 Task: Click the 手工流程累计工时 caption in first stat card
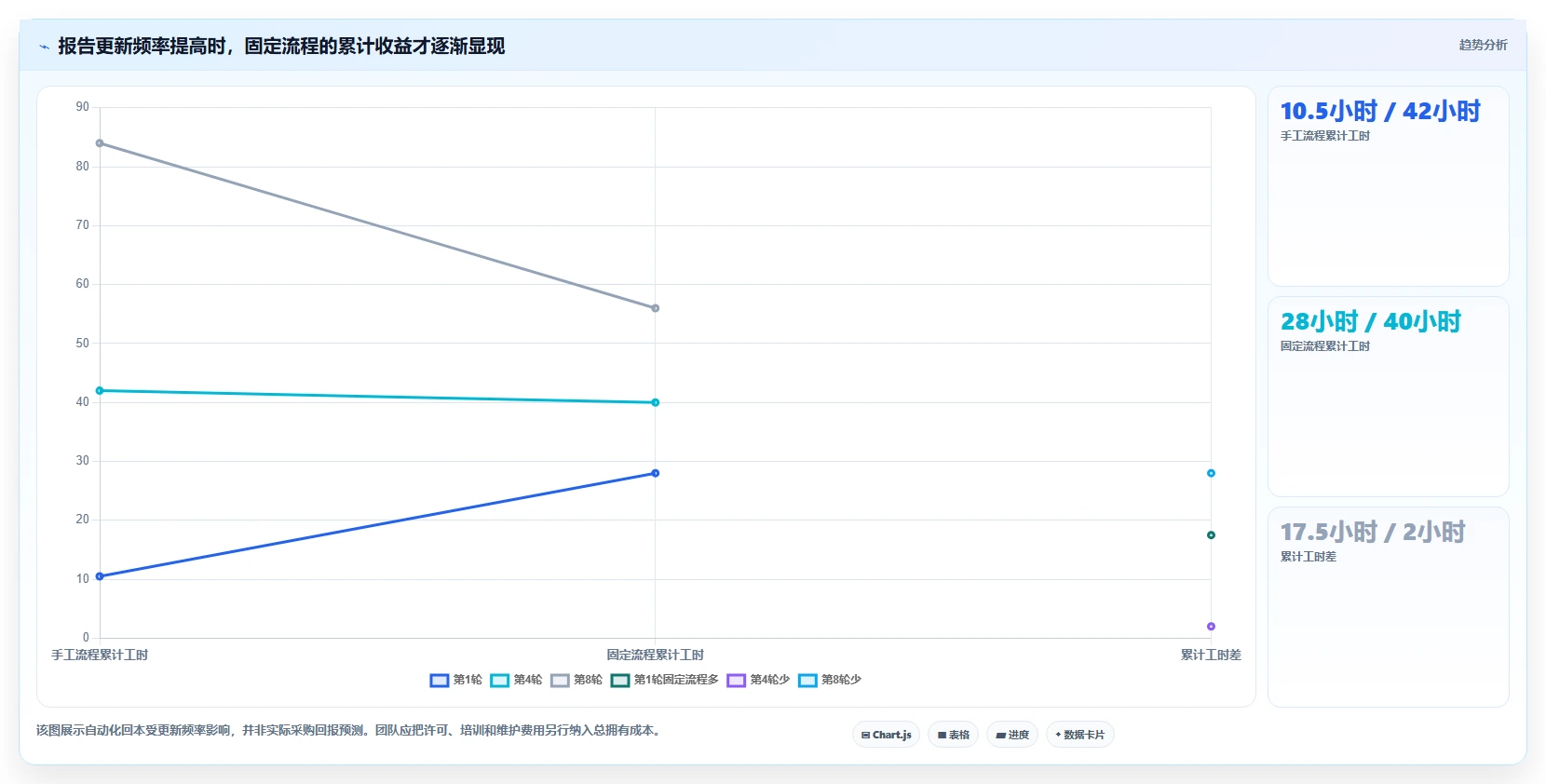coord(1325,136)
